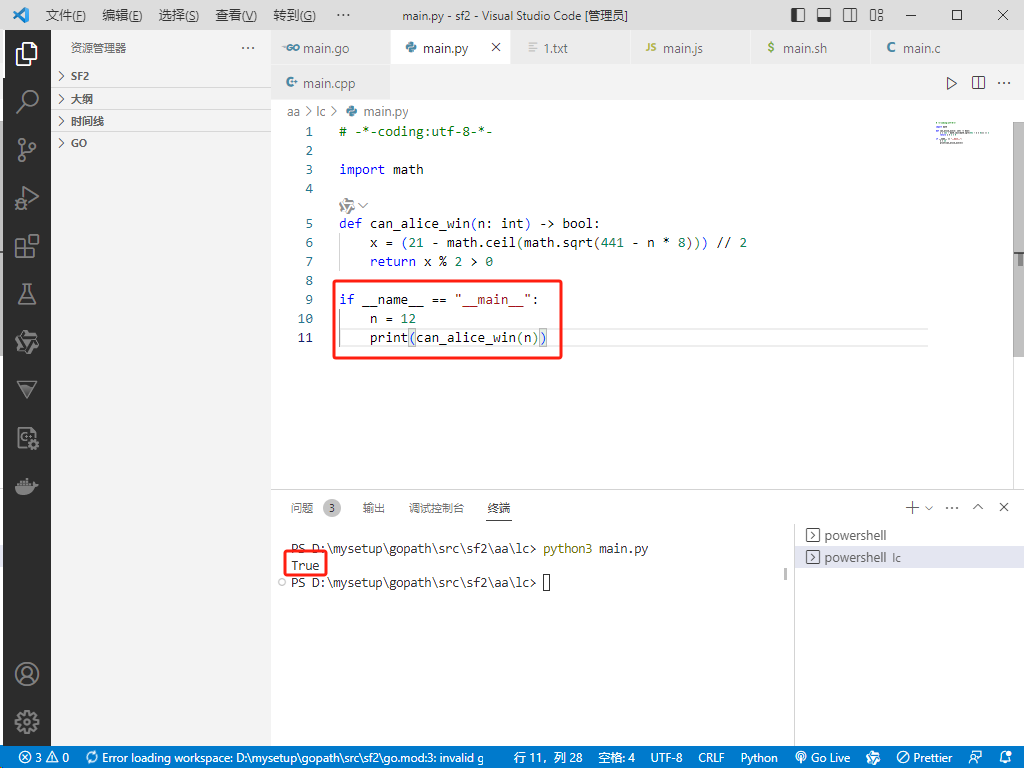Open the Source Control view
Viewport: 1024px width, 768px height.
tap(27, 150)
